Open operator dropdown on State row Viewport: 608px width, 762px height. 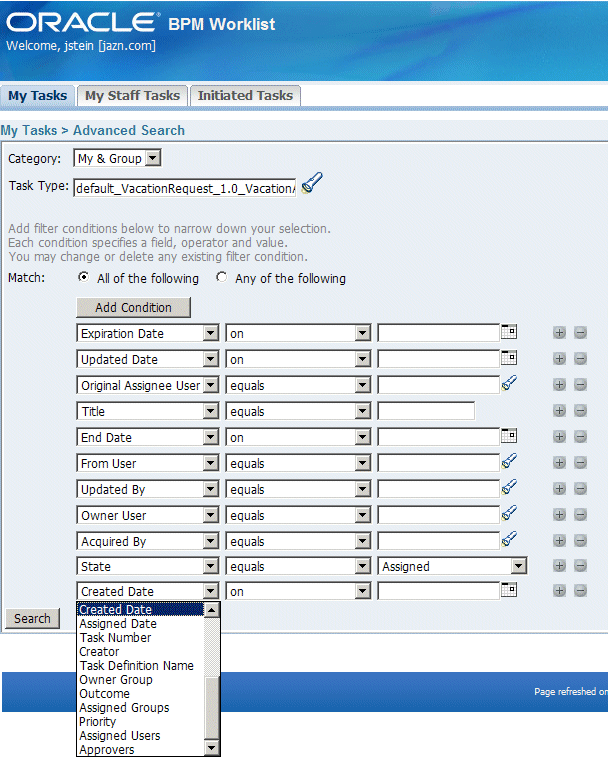coord(298,567)
